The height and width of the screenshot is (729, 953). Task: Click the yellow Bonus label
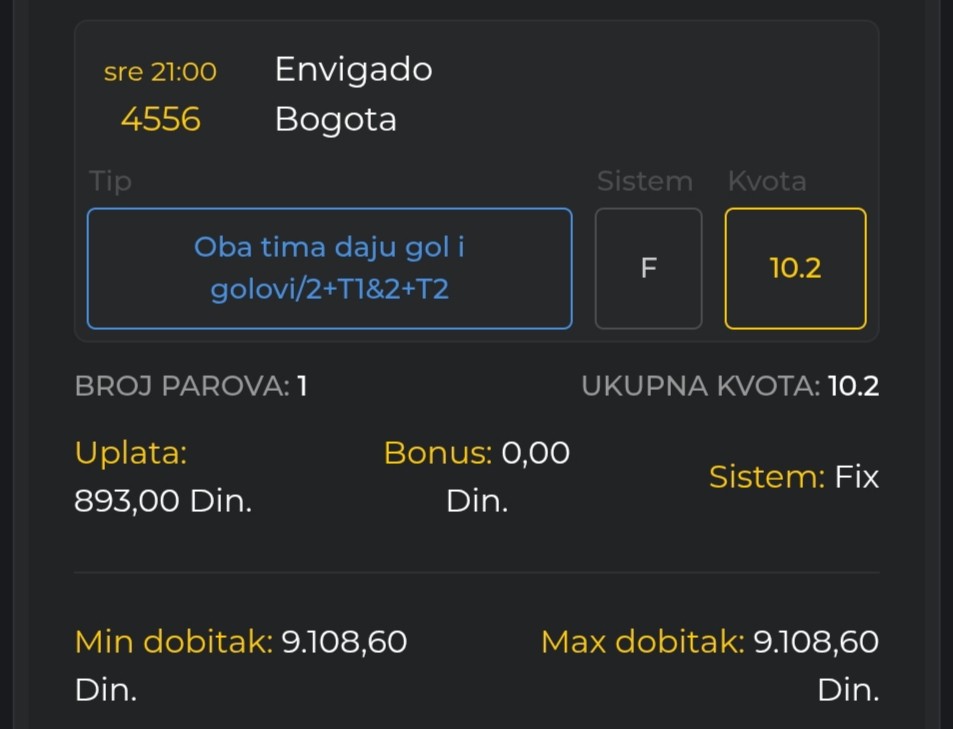point(437,453)
